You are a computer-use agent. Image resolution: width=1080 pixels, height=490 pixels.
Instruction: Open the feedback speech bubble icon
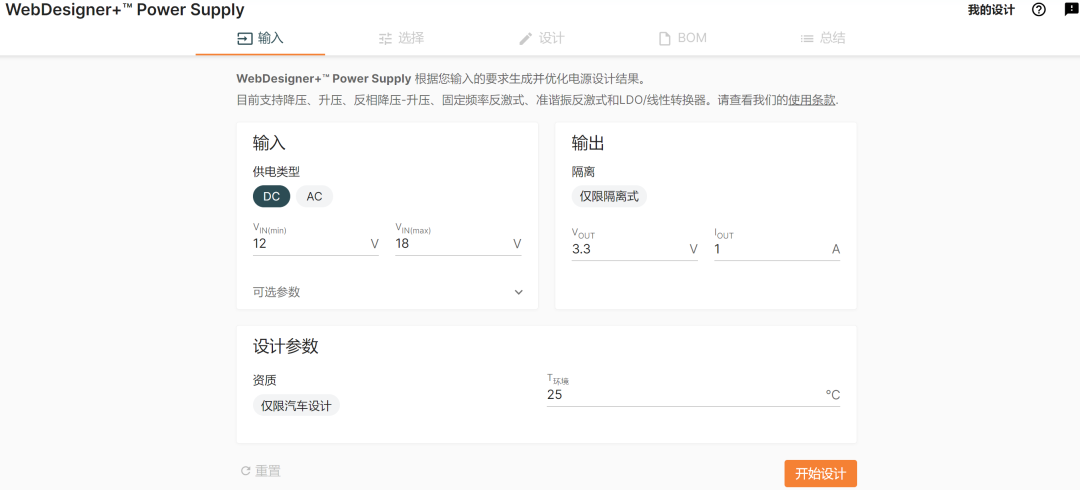click(1072, 10)
